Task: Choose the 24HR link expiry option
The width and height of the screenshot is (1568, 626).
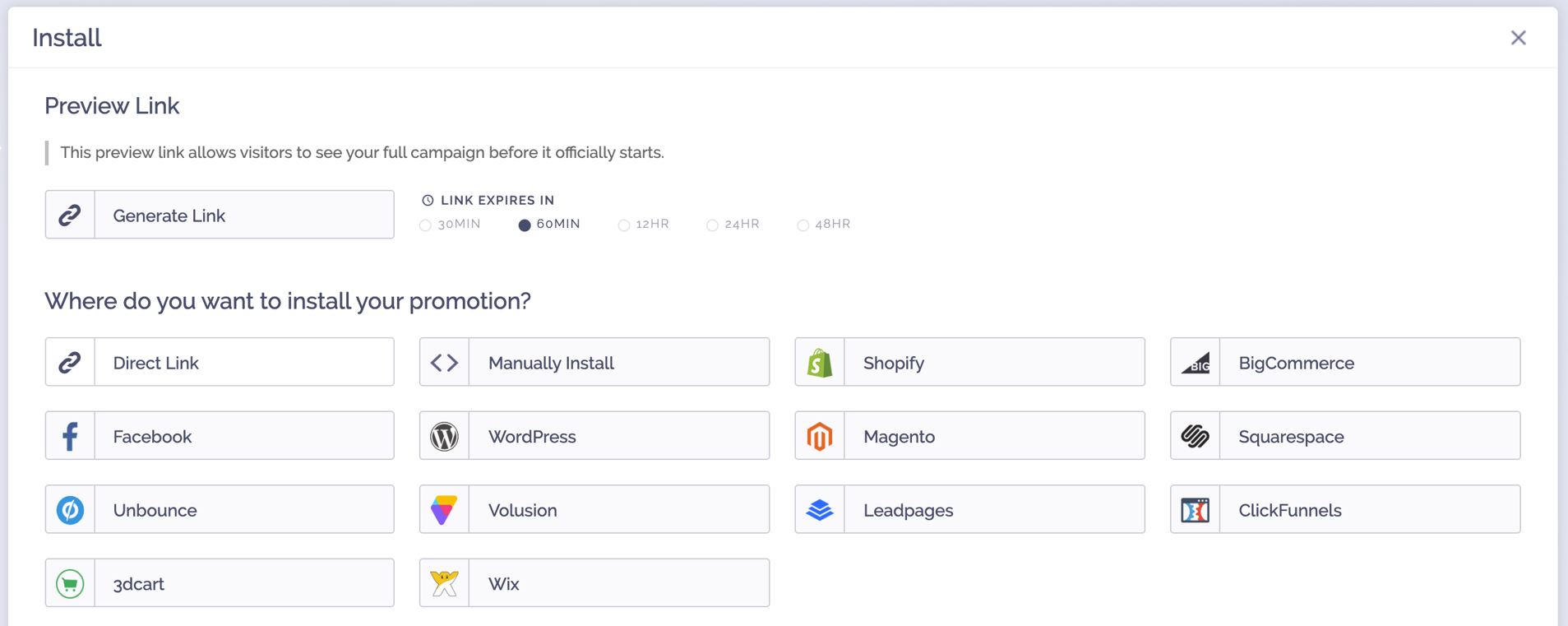Action: [733, 224]
